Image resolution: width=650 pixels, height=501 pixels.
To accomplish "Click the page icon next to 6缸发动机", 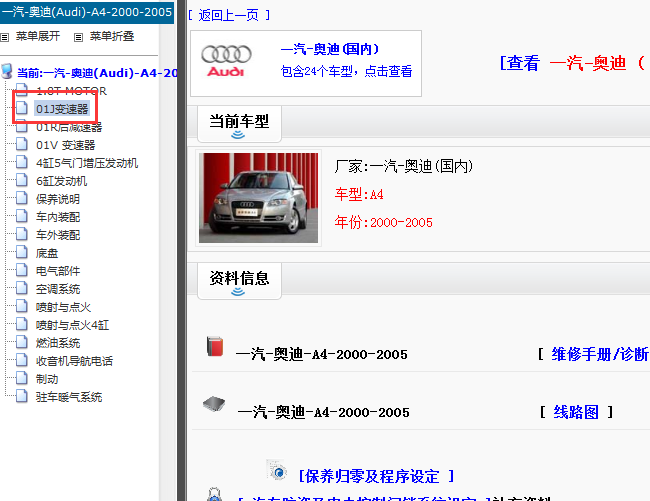I will tap(22, 180).
